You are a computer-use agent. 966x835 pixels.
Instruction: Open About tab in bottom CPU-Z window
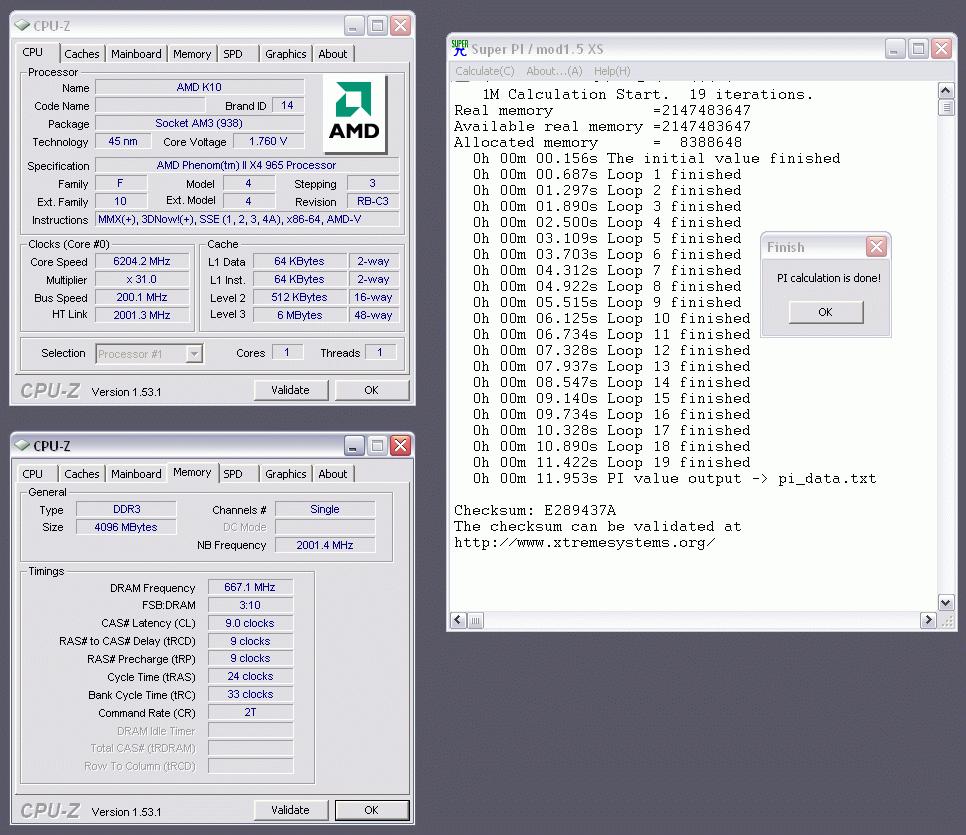[x=333, y=474]
